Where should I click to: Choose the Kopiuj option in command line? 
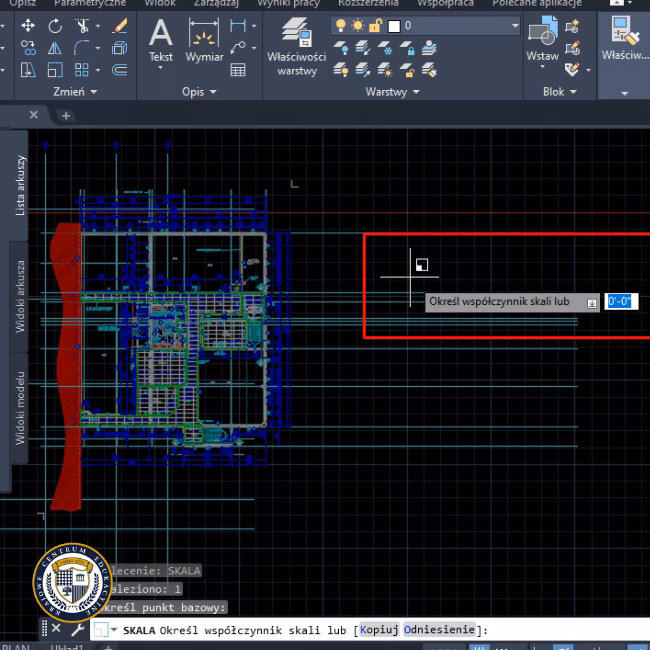point(379,630)
